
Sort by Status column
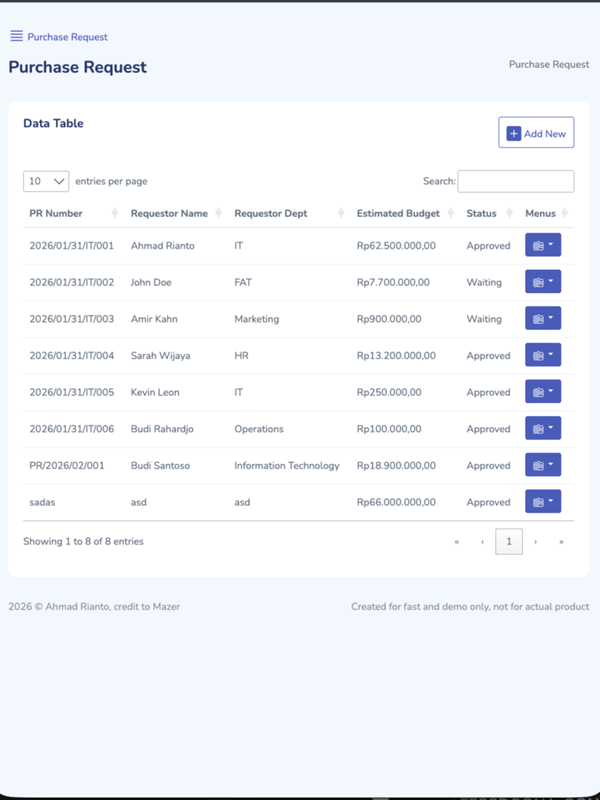click(489, 213)
